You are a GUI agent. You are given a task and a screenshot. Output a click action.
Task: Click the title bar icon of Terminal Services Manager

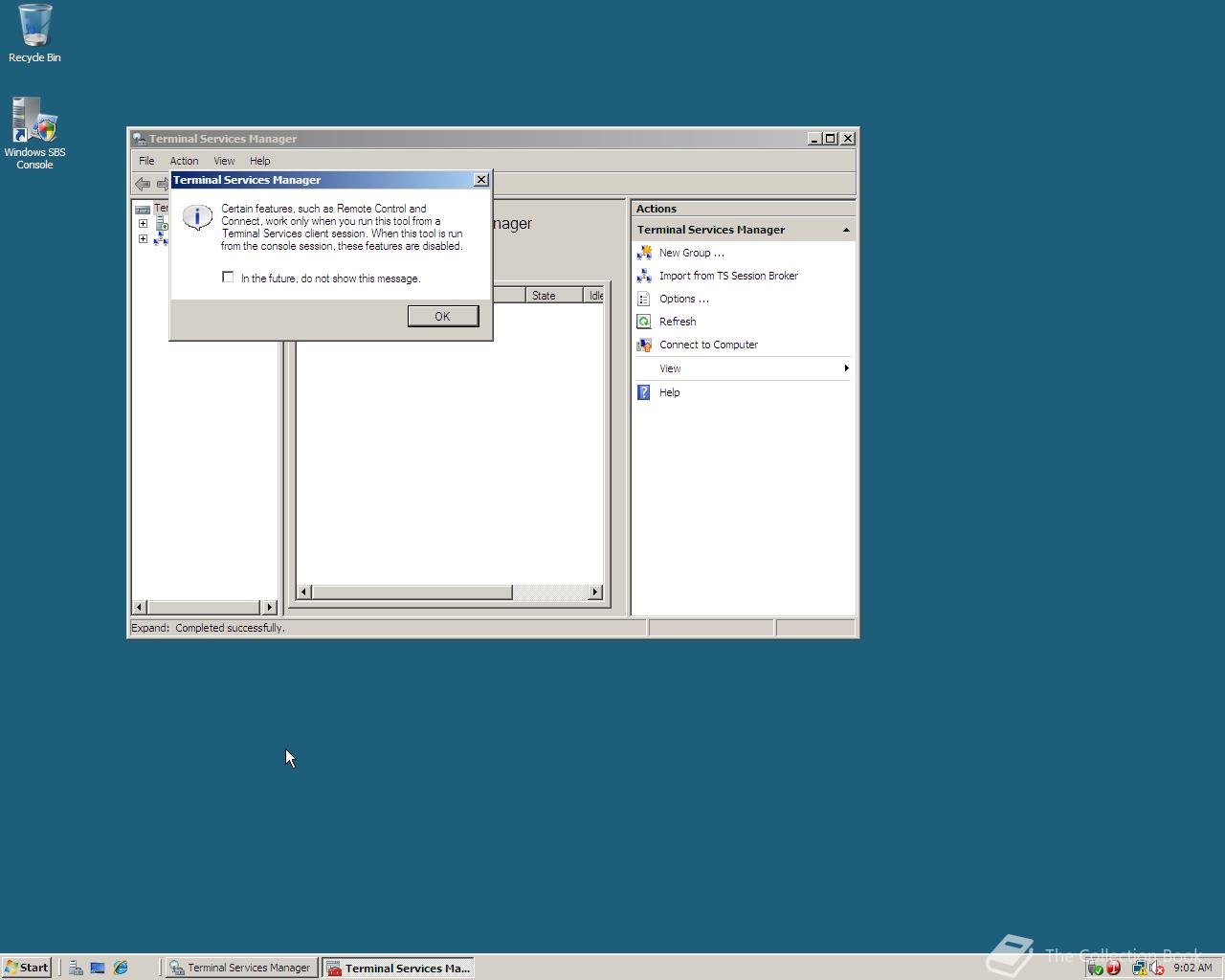pyautogui.click(x=139, y=139)
